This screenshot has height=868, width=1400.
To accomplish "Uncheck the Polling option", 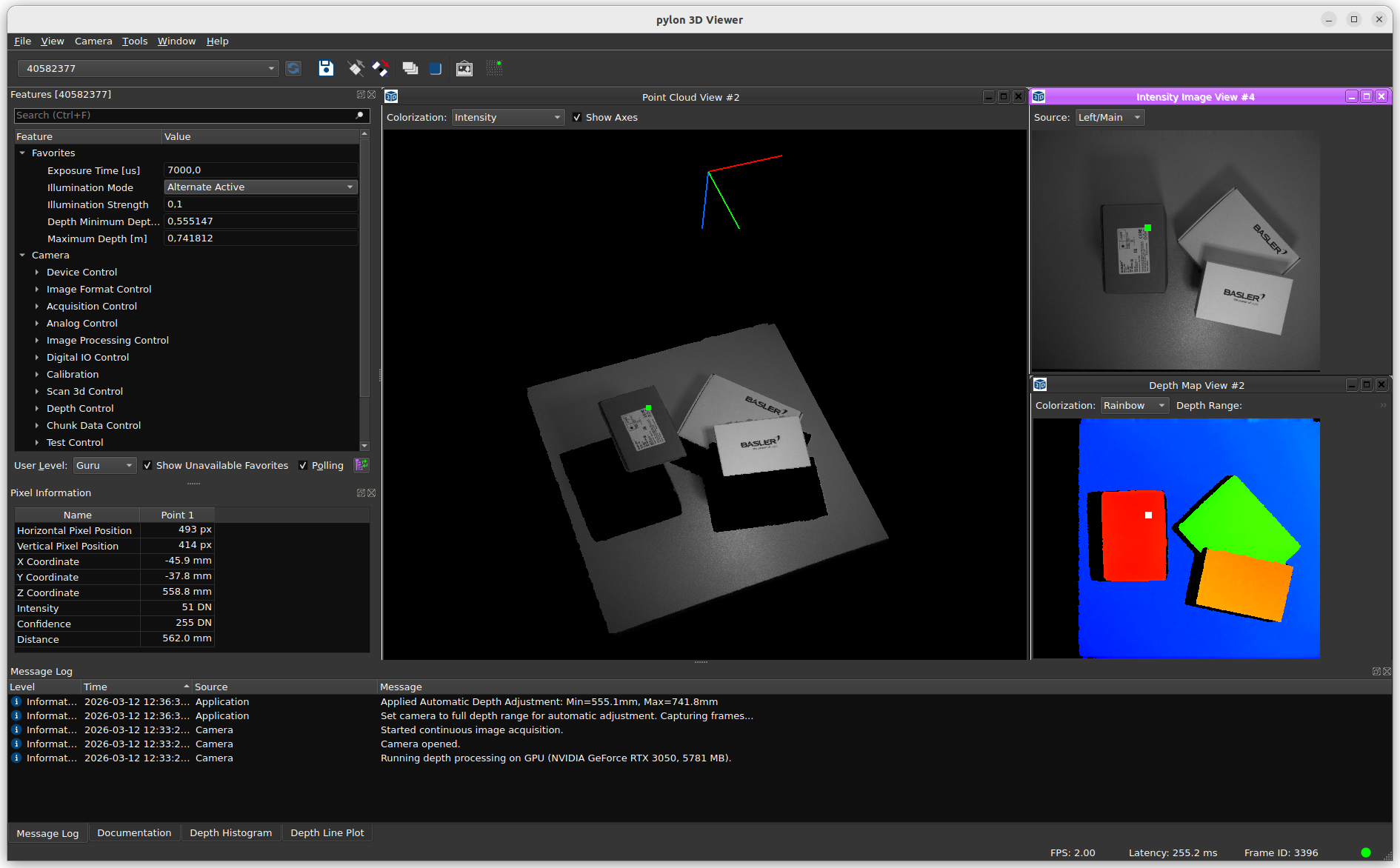I will coord(303,465).
